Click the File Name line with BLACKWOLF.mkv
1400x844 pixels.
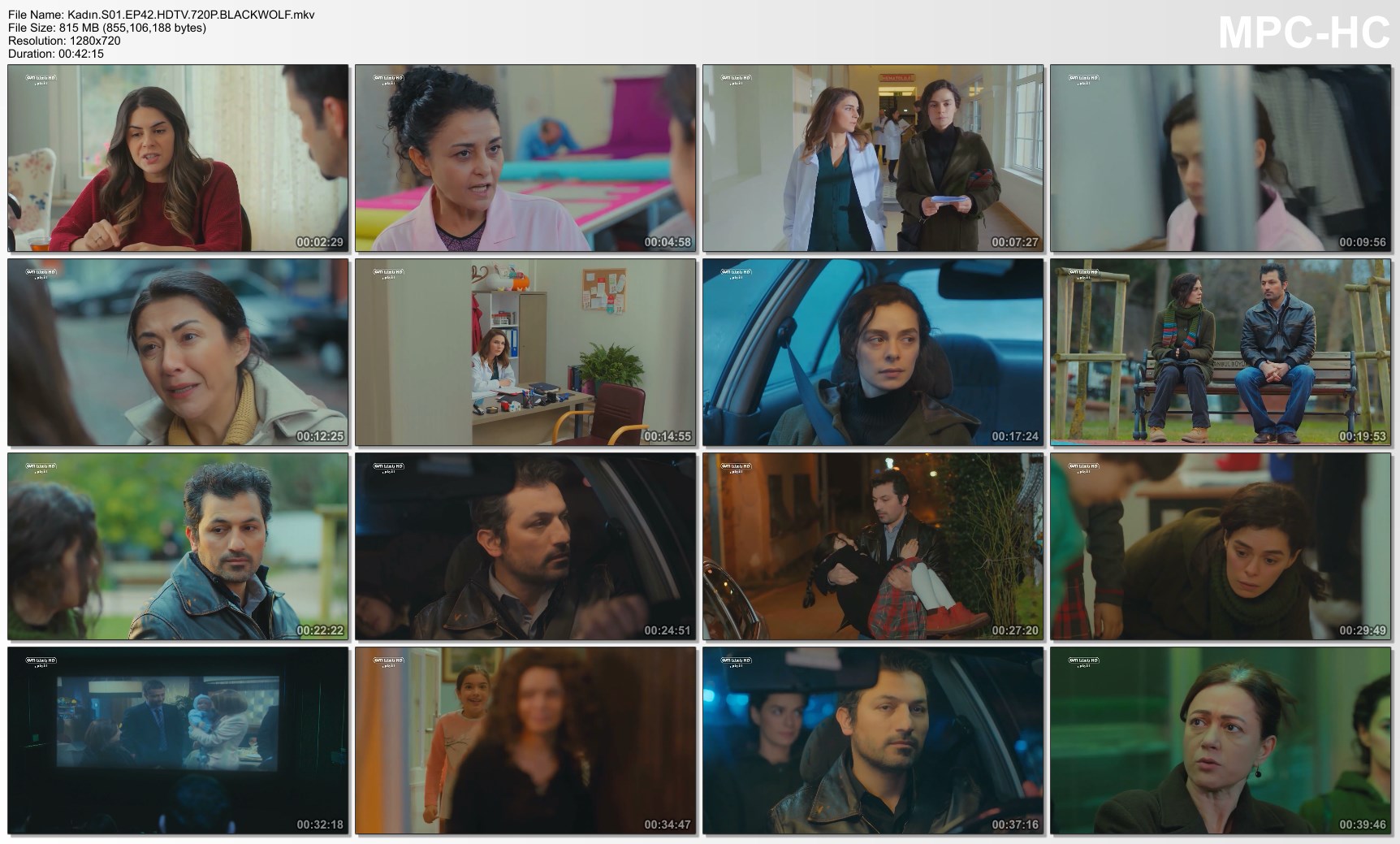(x=162, y=15)
